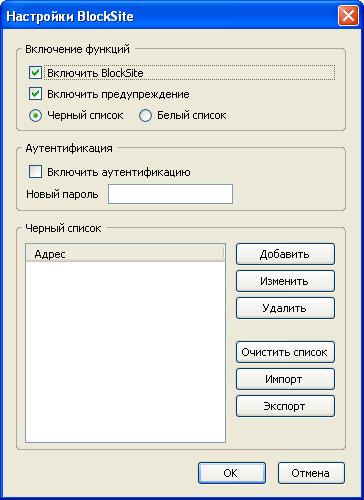Toggle the "Включить предупреждение" checkbox

(x=35, y=94)
